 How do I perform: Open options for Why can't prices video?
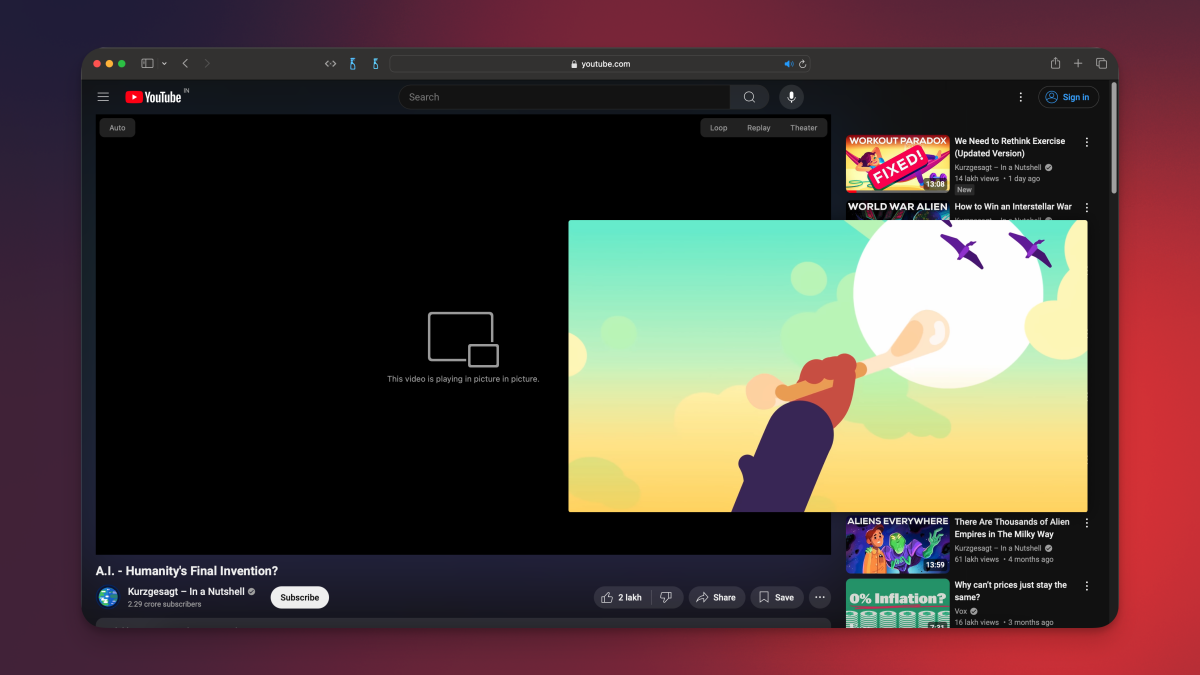pyautogui.click(x=1087, y=586)
